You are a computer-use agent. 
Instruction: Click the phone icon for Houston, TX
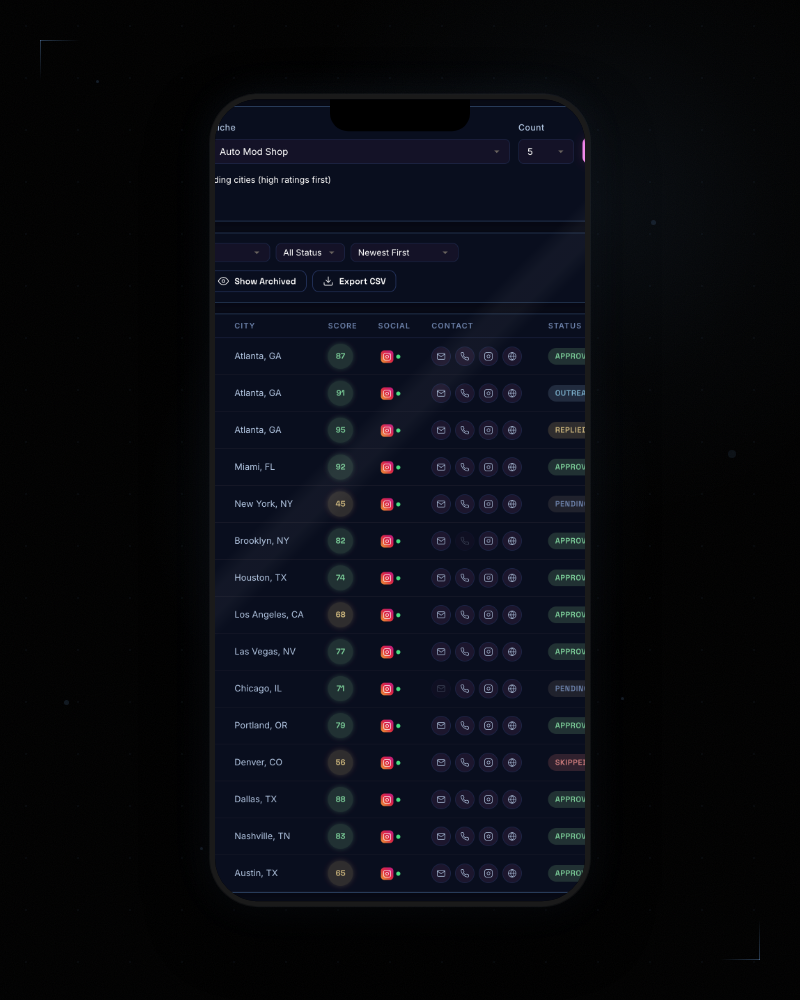pyautogui.click(x=464, y=578)
